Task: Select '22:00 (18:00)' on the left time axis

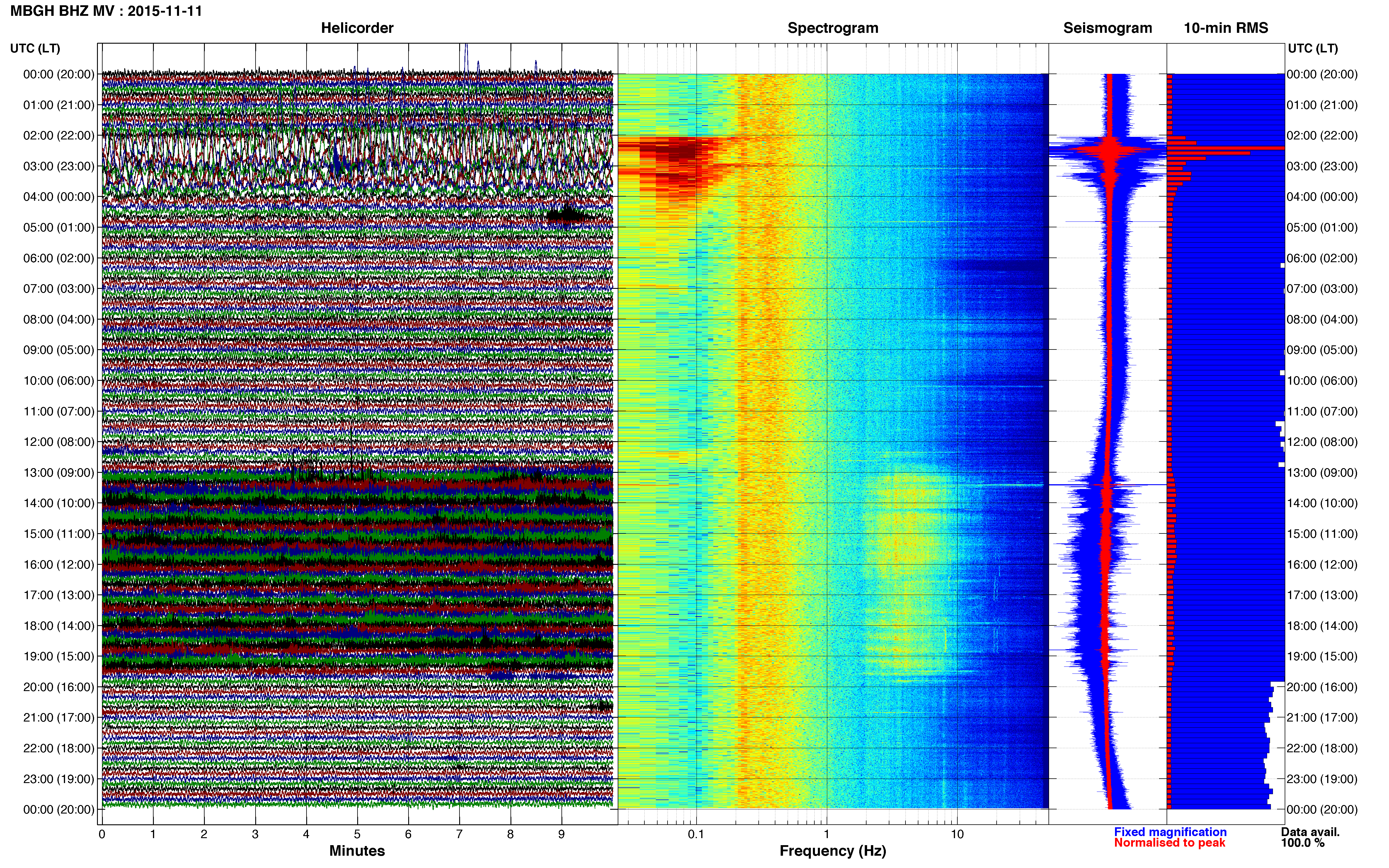Action: pos(59,748)
